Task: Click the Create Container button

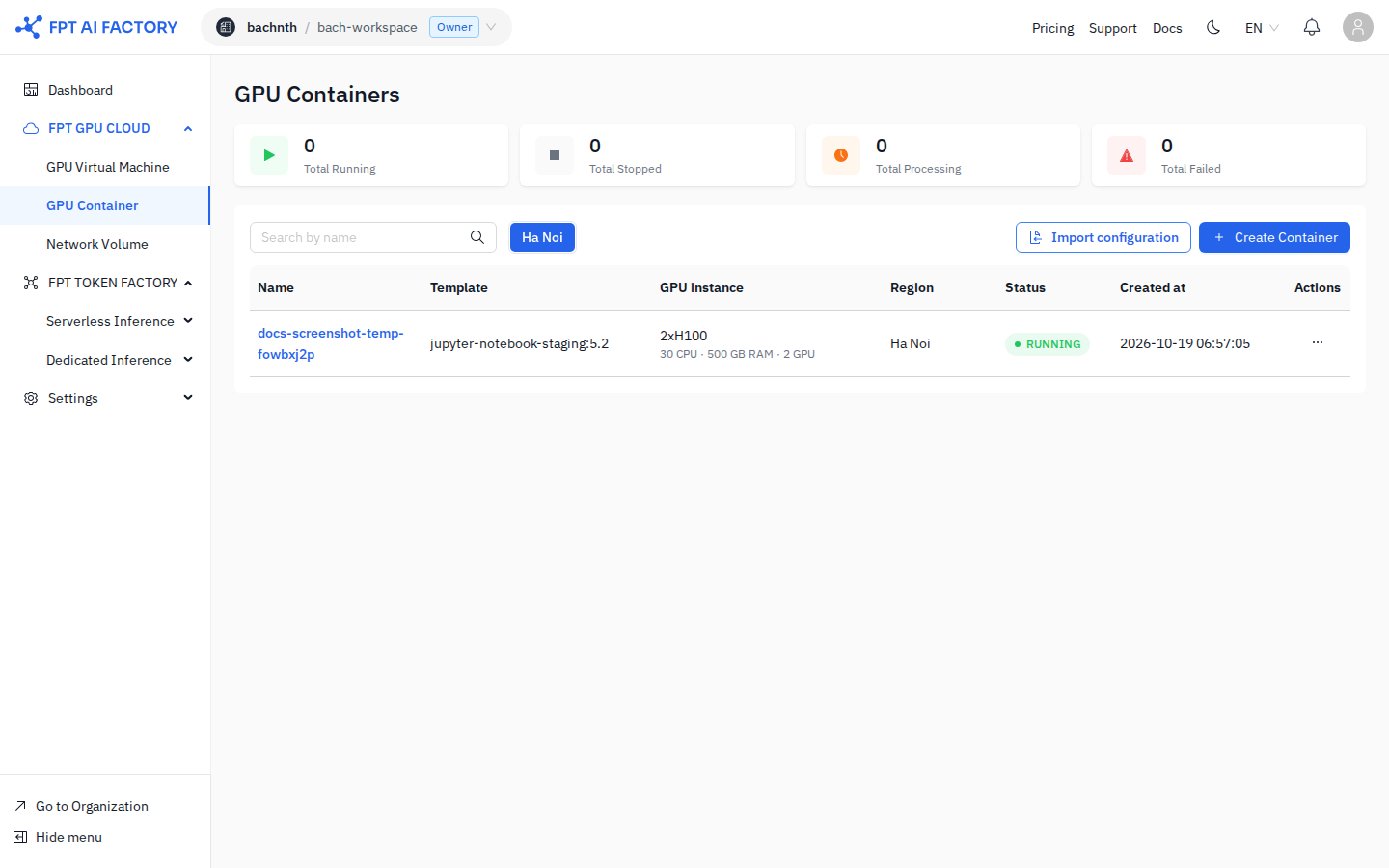Action: (x=1274, y=237)
